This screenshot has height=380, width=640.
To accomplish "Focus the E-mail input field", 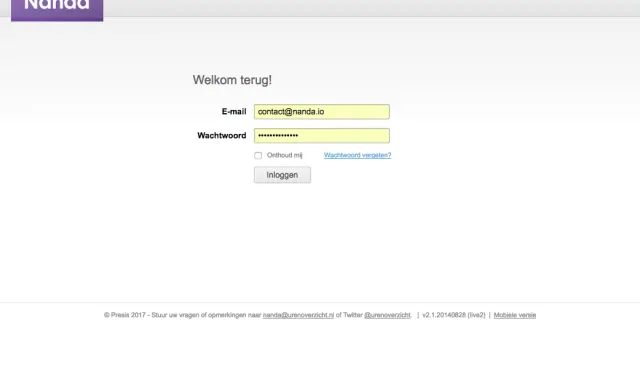I will (322, 112).
